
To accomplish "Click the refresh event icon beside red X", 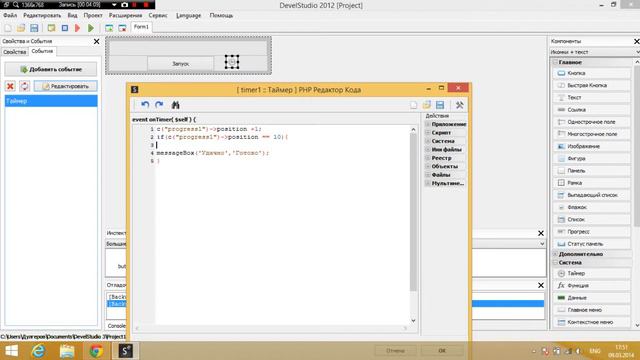I will click(x=24, y=86).
